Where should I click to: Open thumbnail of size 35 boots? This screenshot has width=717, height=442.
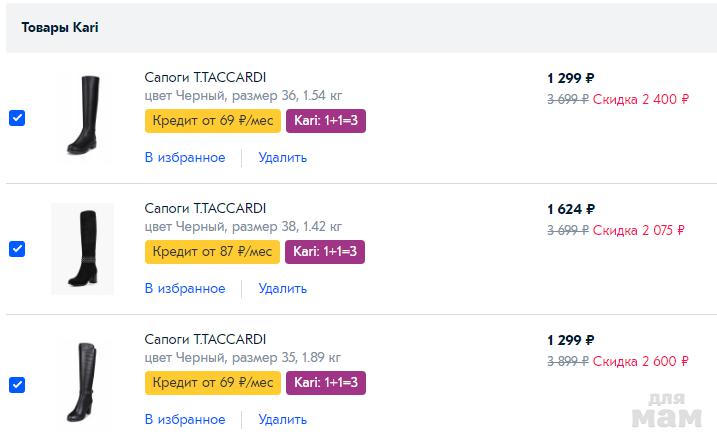(x=82, y=382)
